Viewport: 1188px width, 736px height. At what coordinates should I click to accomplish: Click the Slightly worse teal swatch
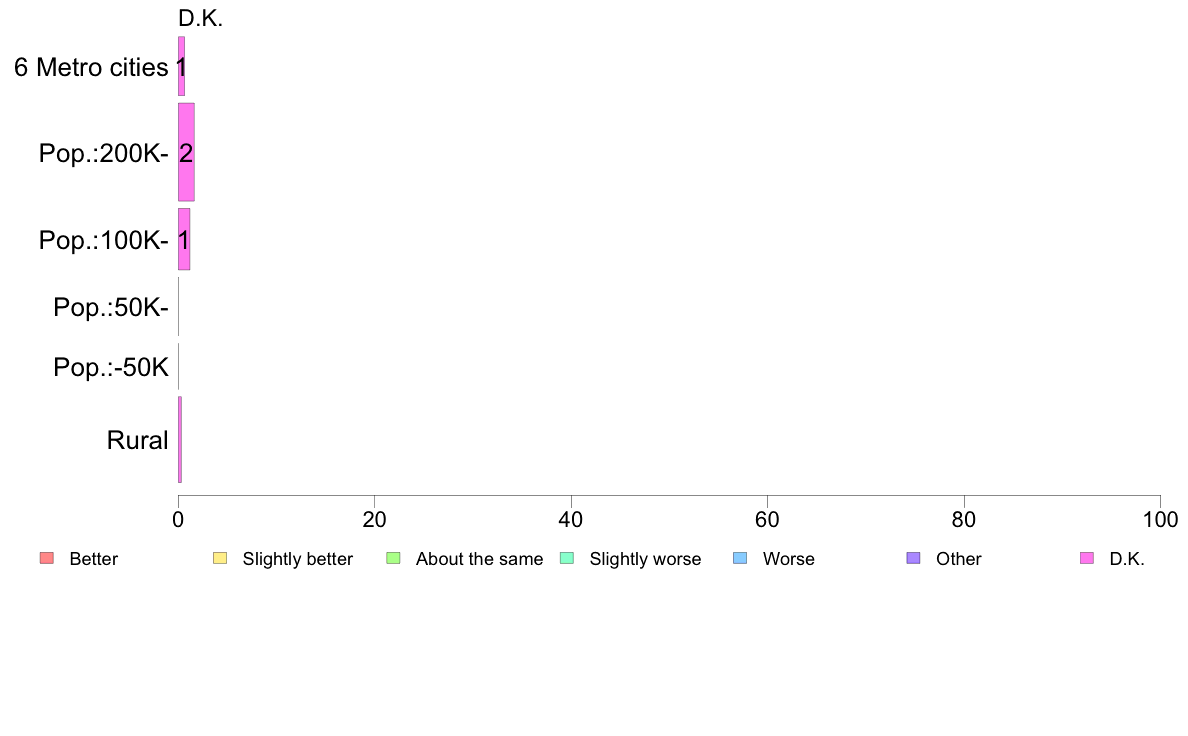(x=567, y=559)
